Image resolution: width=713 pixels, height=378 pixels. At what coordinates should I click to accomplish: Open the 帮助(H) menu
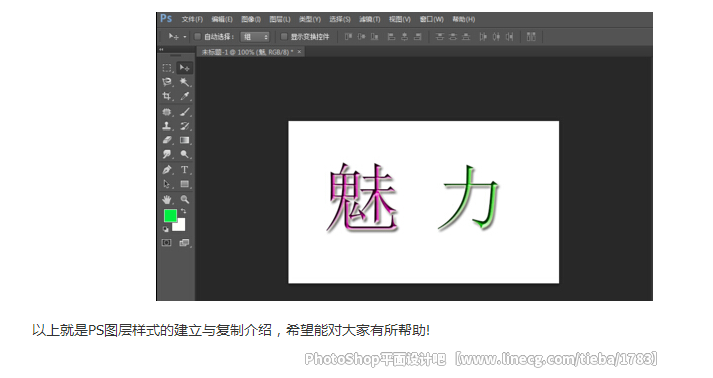pyautogui.click(x=463, y=19)
